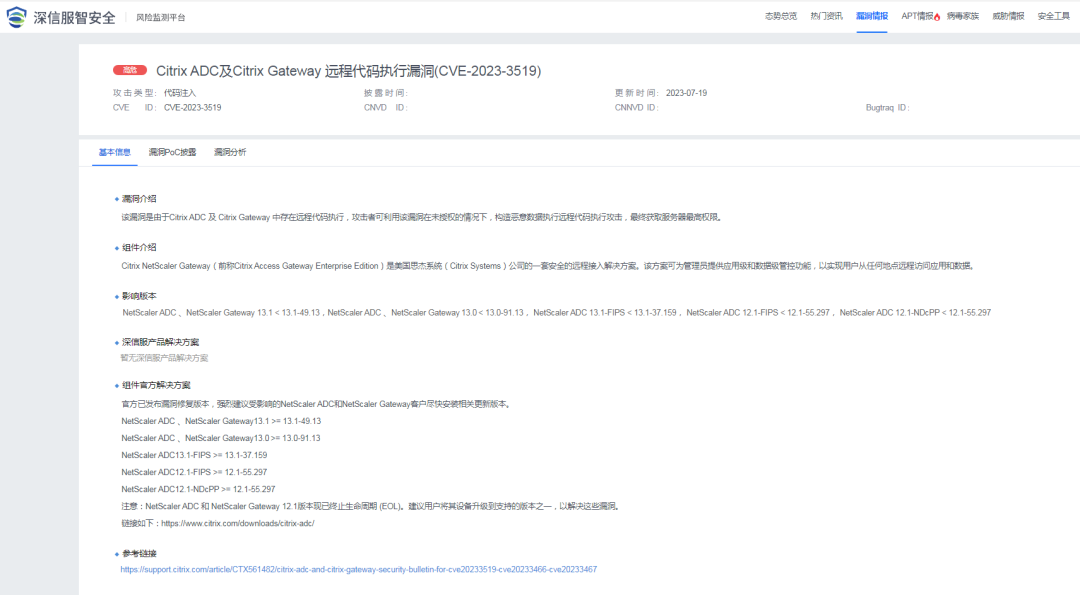Click the Citrix NetScaler Gateway component description
This screenshot has width=1080, height=595.
tap(548, 266)
